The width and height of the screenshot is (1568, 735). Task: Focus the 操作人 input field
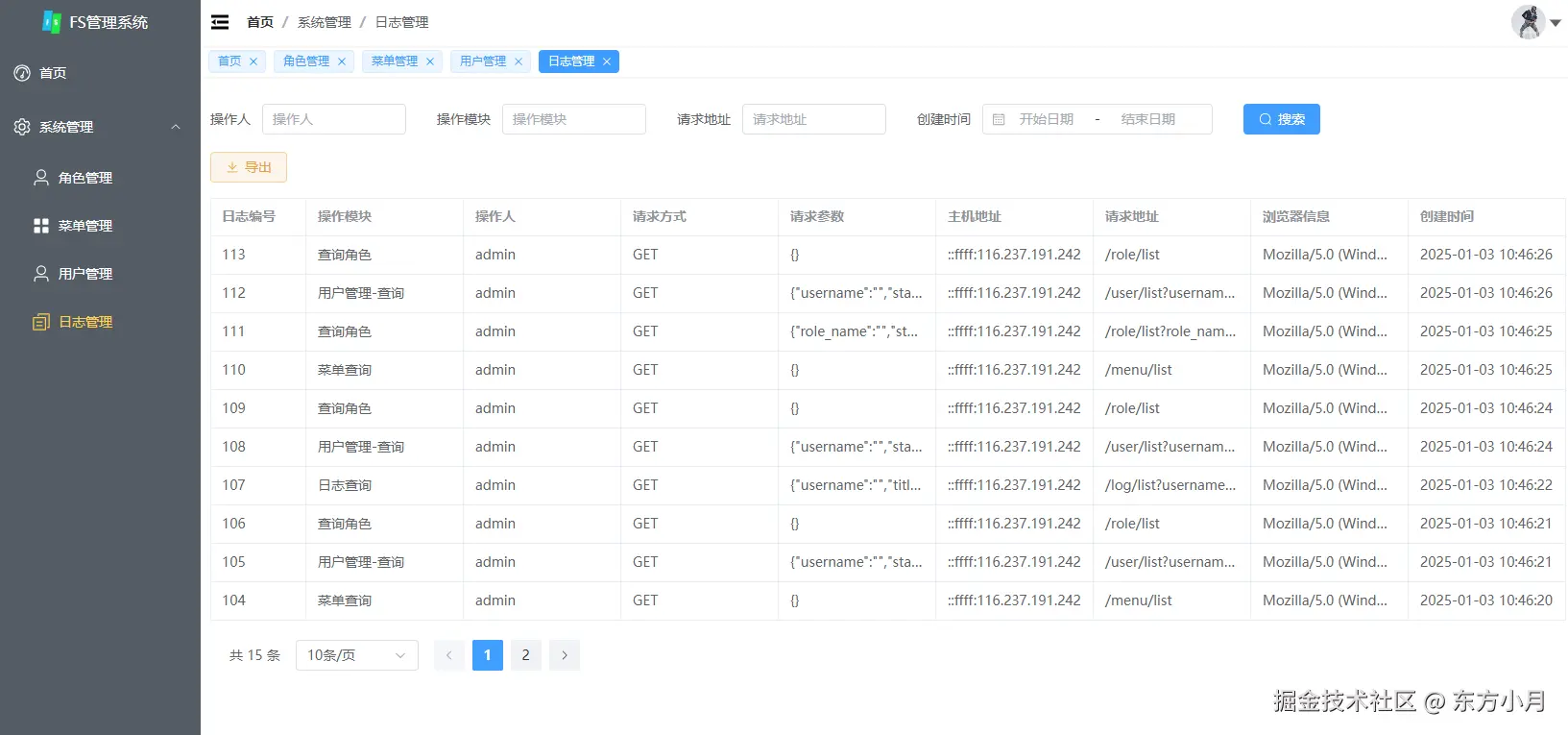[334, 119]
